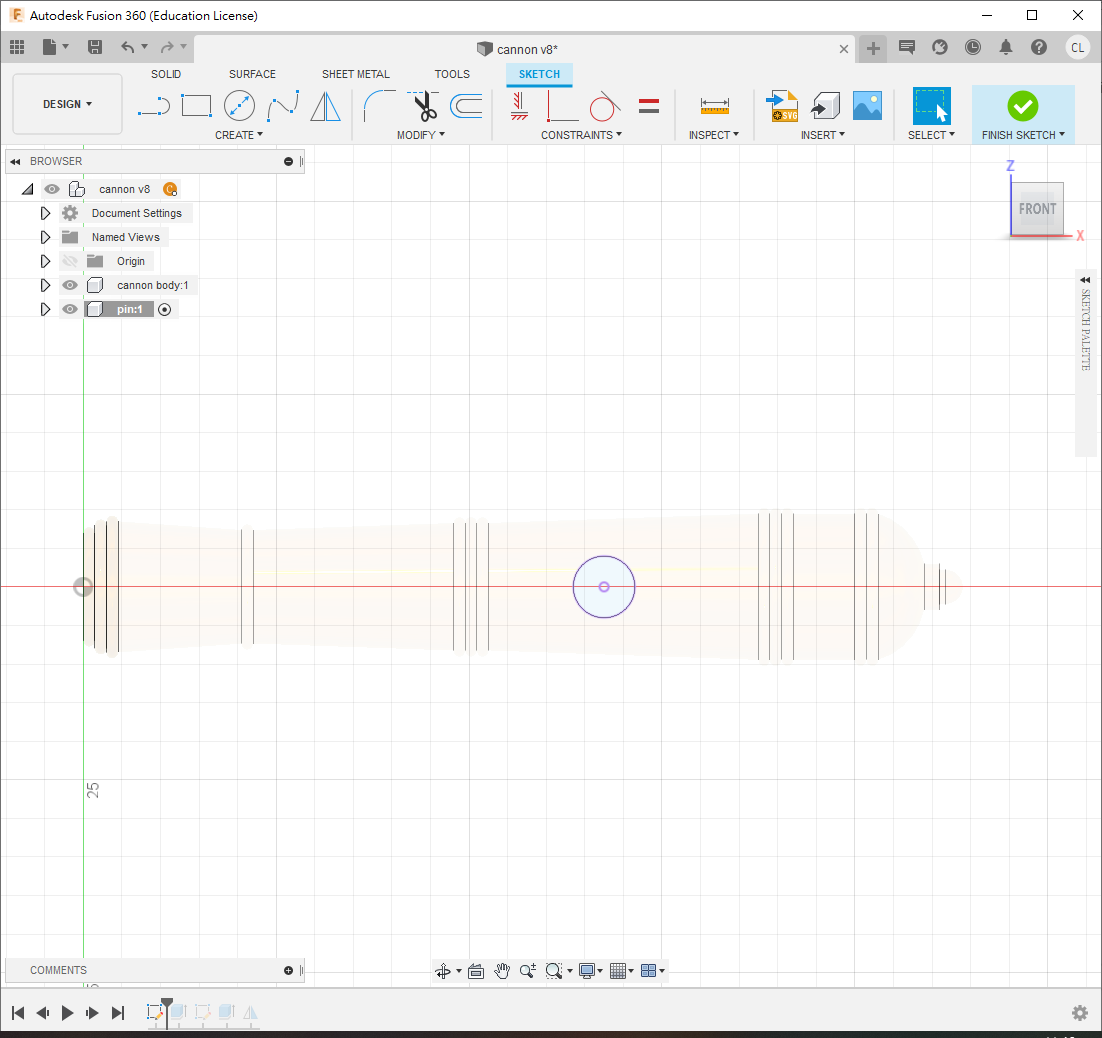
Task: Hide the cannon body:1 component
Action: click(70, 285)
